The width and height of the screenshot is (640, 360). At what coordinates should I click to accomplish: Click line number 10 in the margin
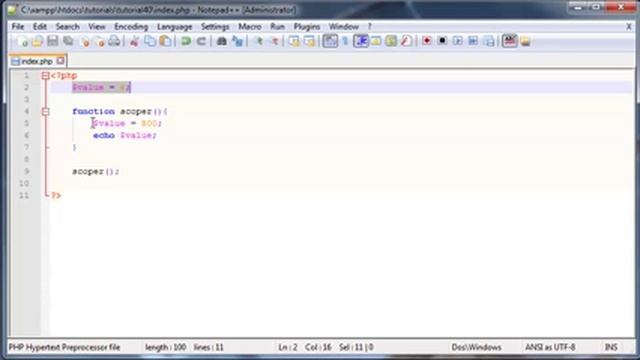coord(24,183)
